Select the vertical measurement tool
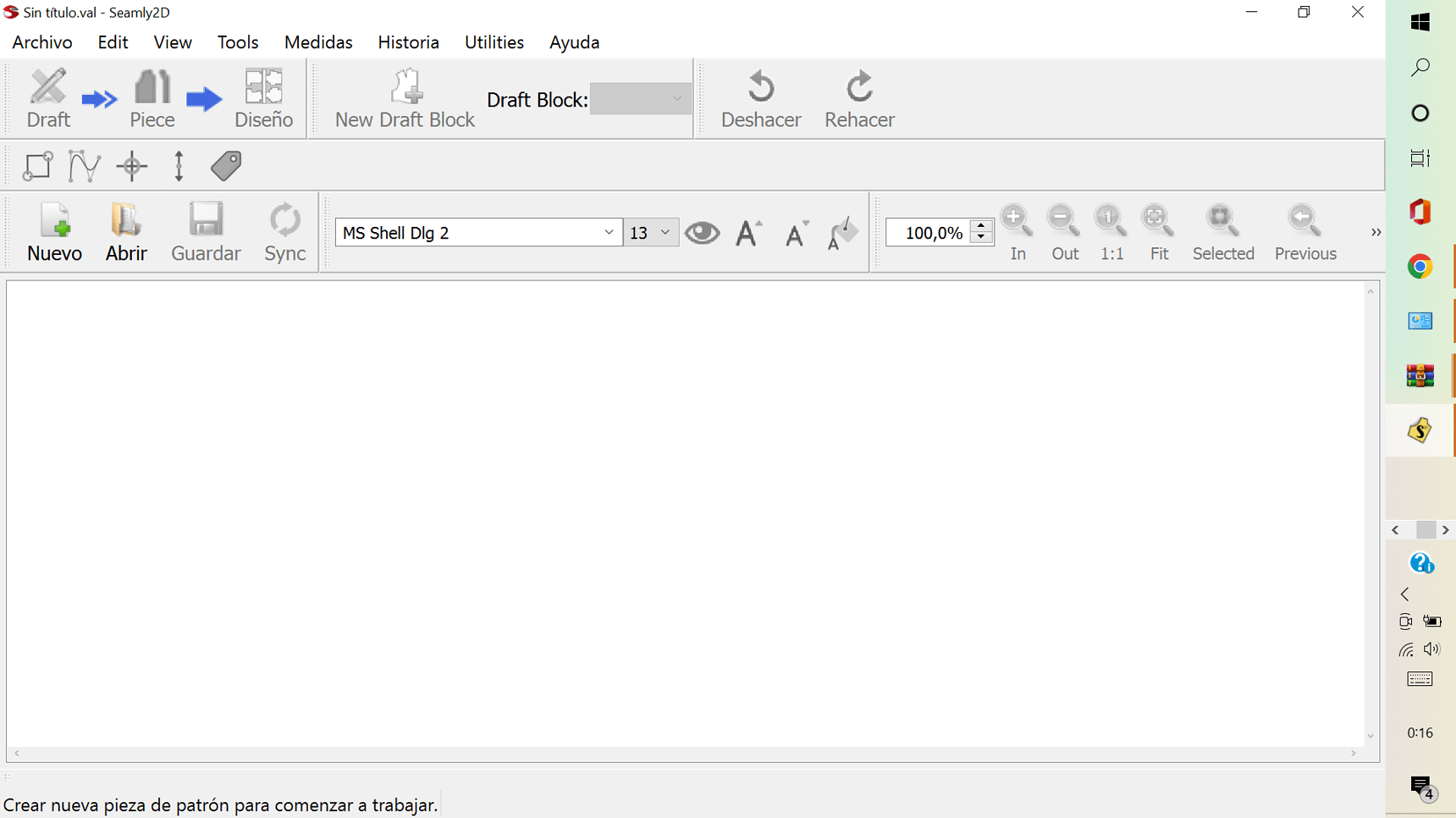Screen dimensions: 1456x818 (x=178, y=165)
